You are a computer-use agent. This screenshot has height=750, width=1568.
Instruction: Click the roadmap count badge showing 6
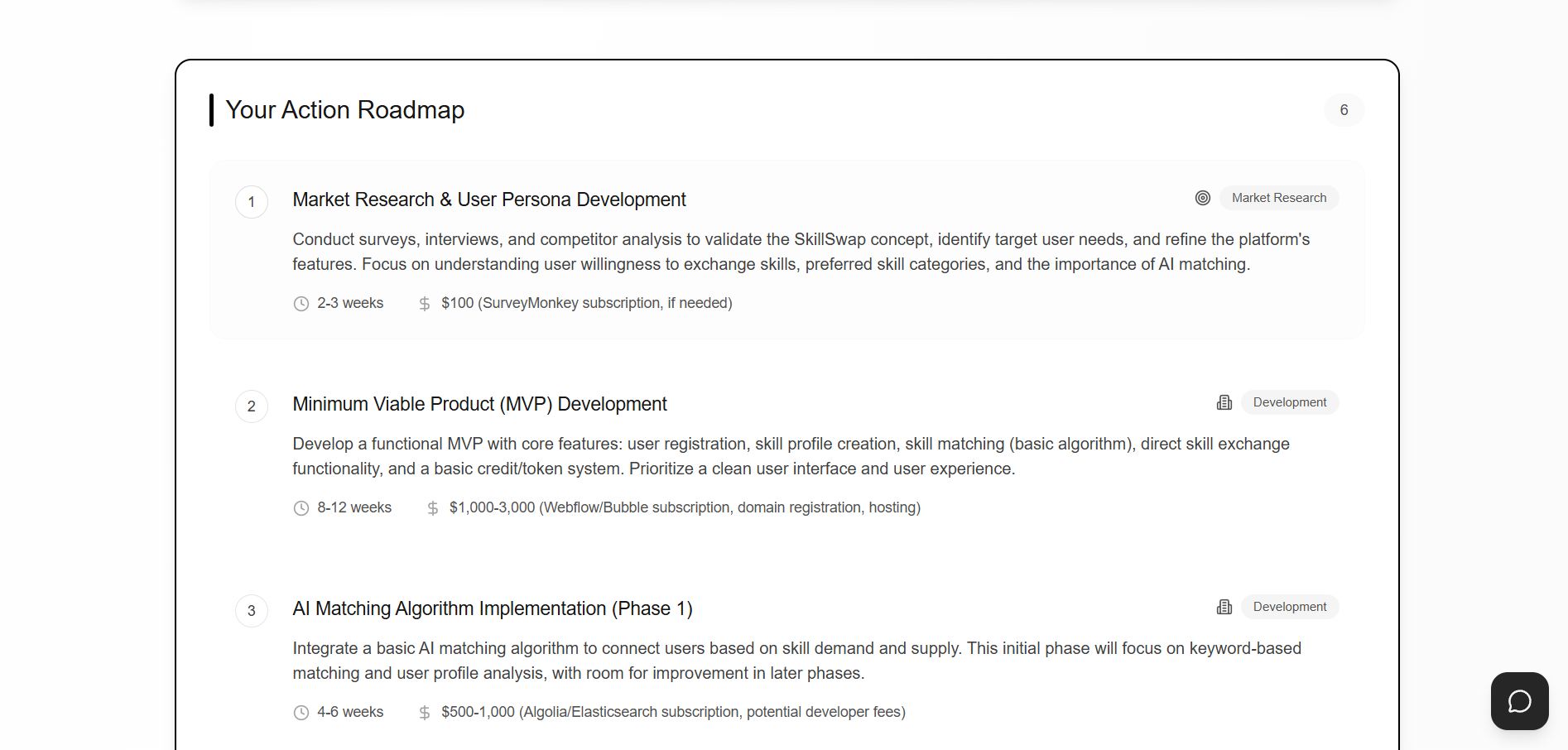[x=1344, y=110]
